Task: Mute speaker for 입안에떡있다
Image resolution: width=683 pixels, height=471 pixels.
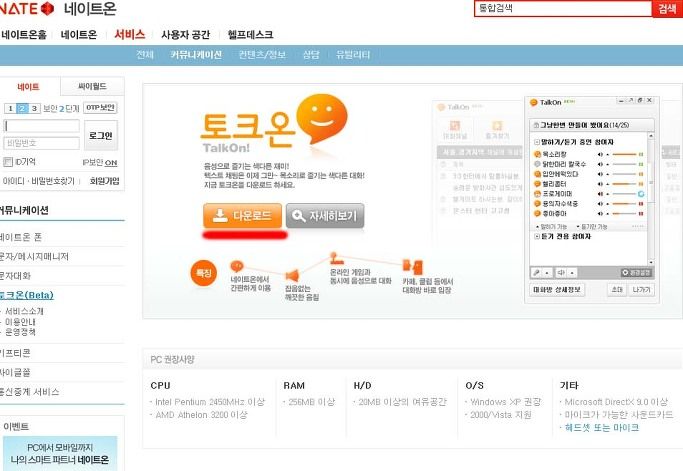Action: click(x=600, y=174)
